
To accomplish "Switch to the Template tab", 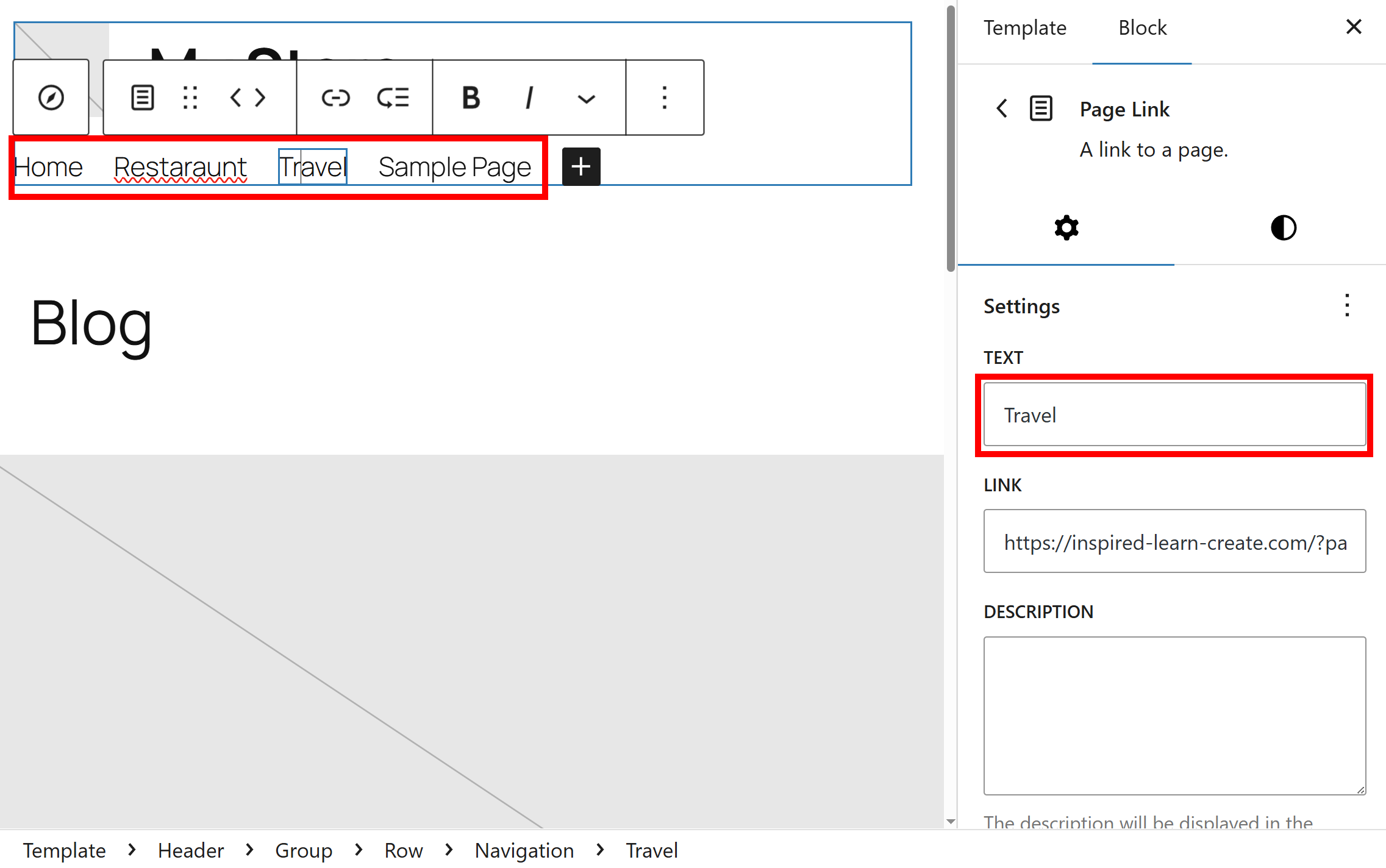I will [x=1024, y=28].
